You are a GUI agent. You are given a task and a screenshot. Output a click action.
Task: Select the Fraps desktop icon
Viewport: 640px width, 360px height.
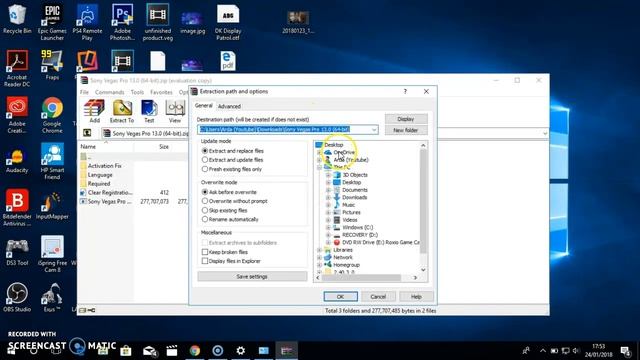[52, 65]
